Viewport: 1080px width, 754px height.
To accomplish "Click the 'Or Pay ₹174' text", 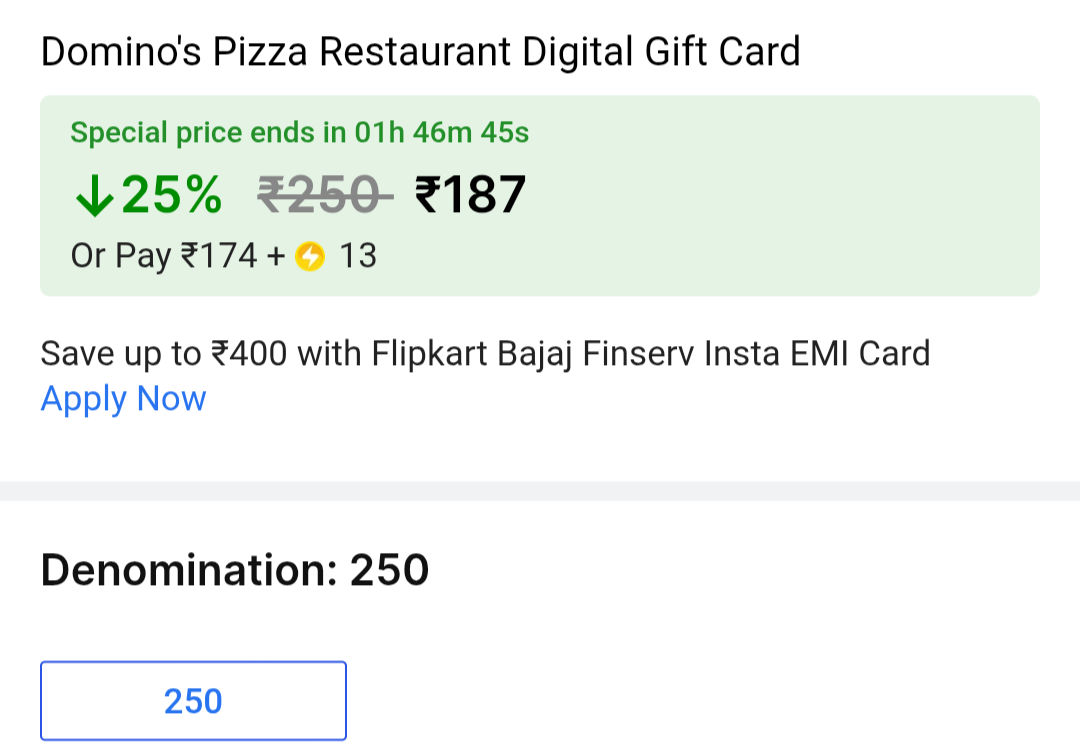I will 164,257.
